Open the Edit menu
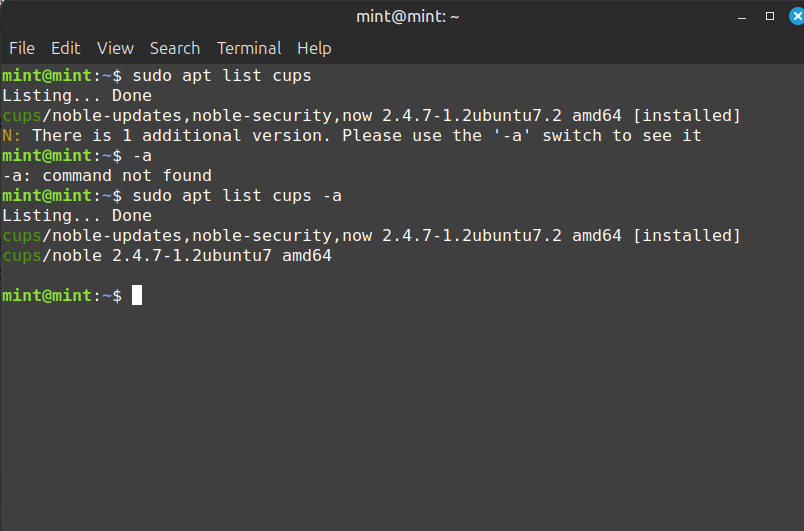The height and width of the screenshot is (531, 804). tap(66, 48)
